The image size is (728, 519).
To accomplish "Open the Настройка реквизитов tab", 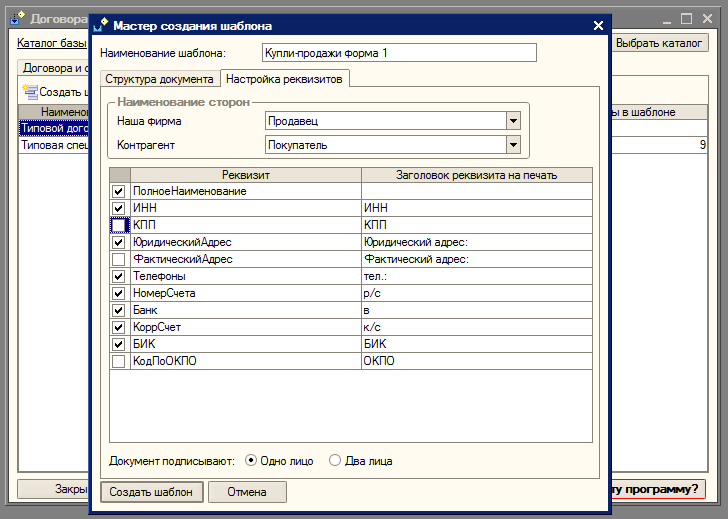I will 284,78.
